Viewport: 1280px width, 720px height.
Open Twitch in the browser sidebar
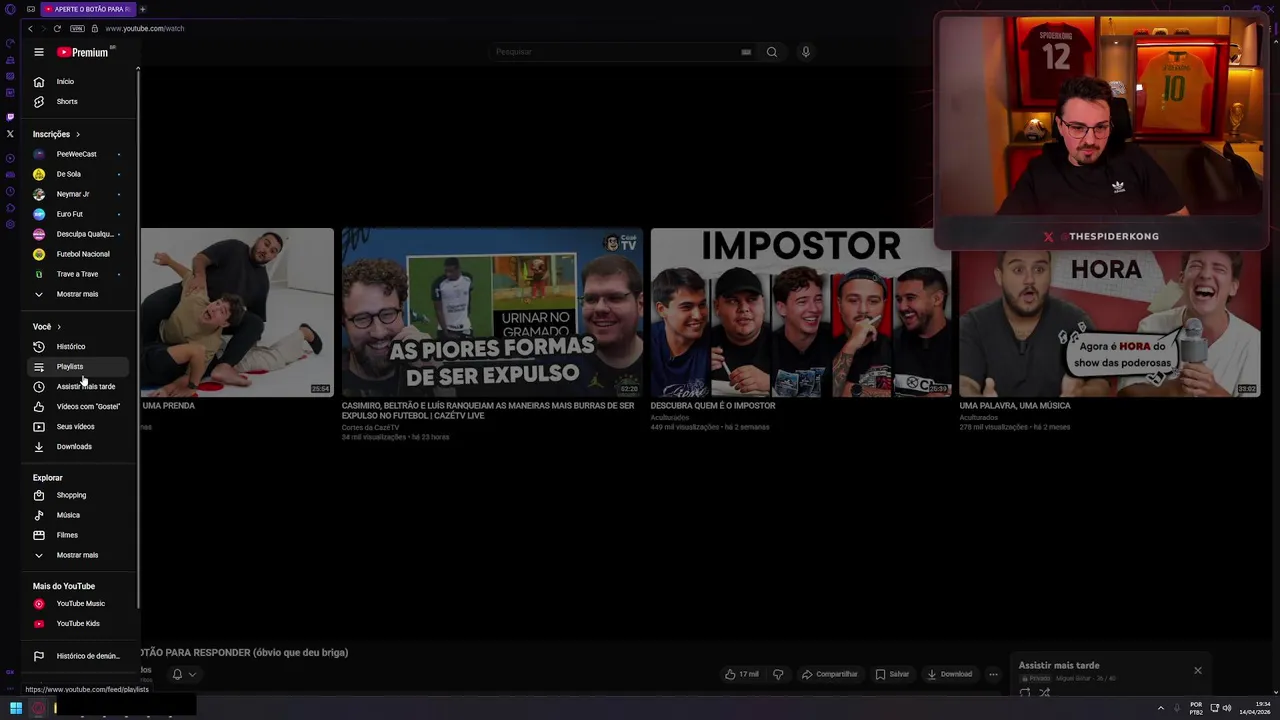pos(10,117)
